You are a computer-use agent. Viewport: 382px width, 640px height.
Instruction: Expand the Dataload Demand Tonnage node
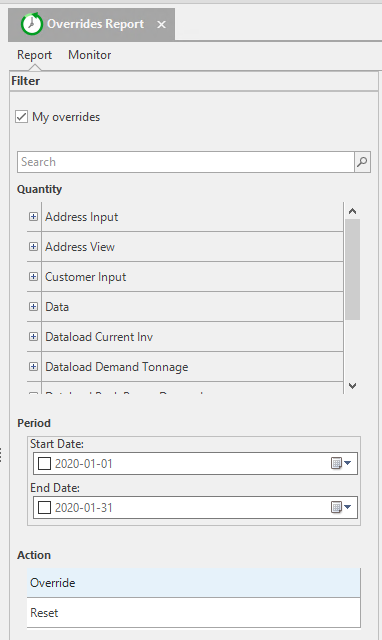point(33,367)
